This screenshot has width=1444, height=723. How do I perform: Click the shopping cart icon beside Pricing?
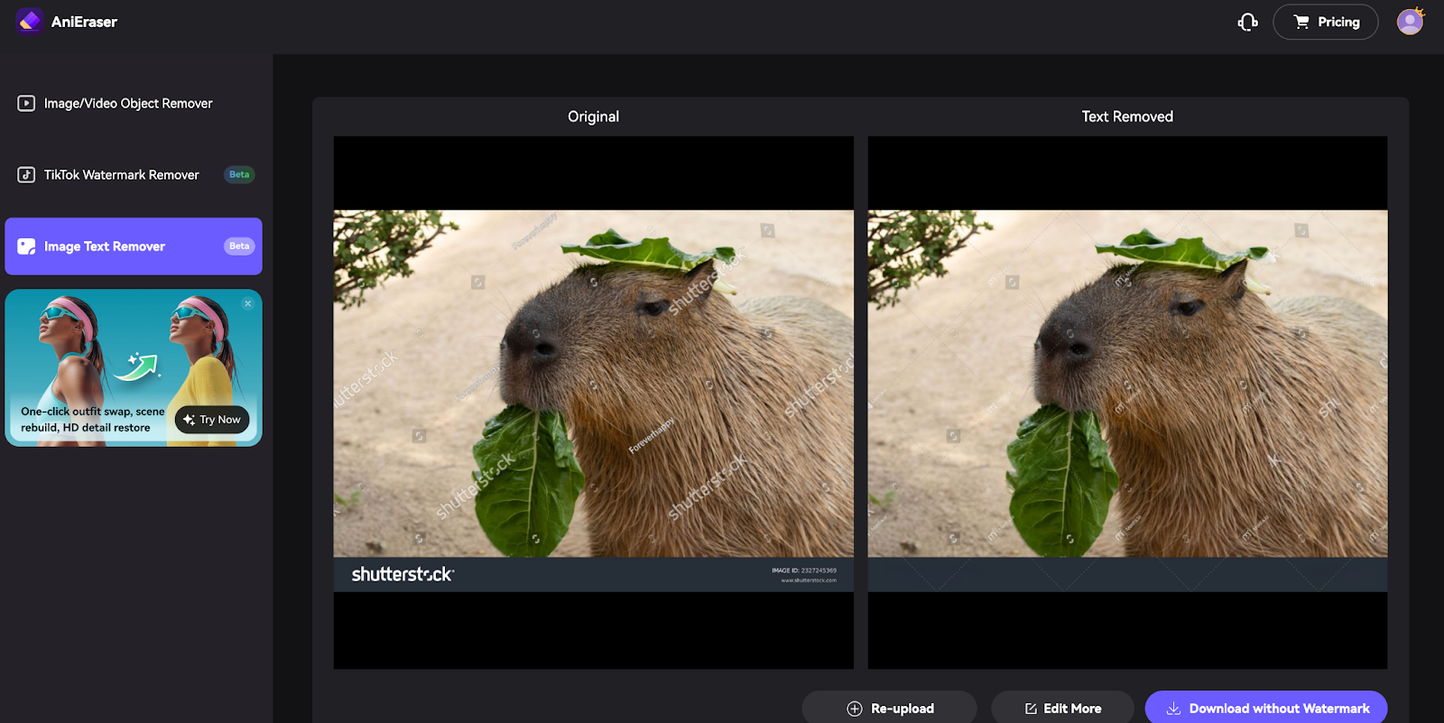(x=1301, y=22)
